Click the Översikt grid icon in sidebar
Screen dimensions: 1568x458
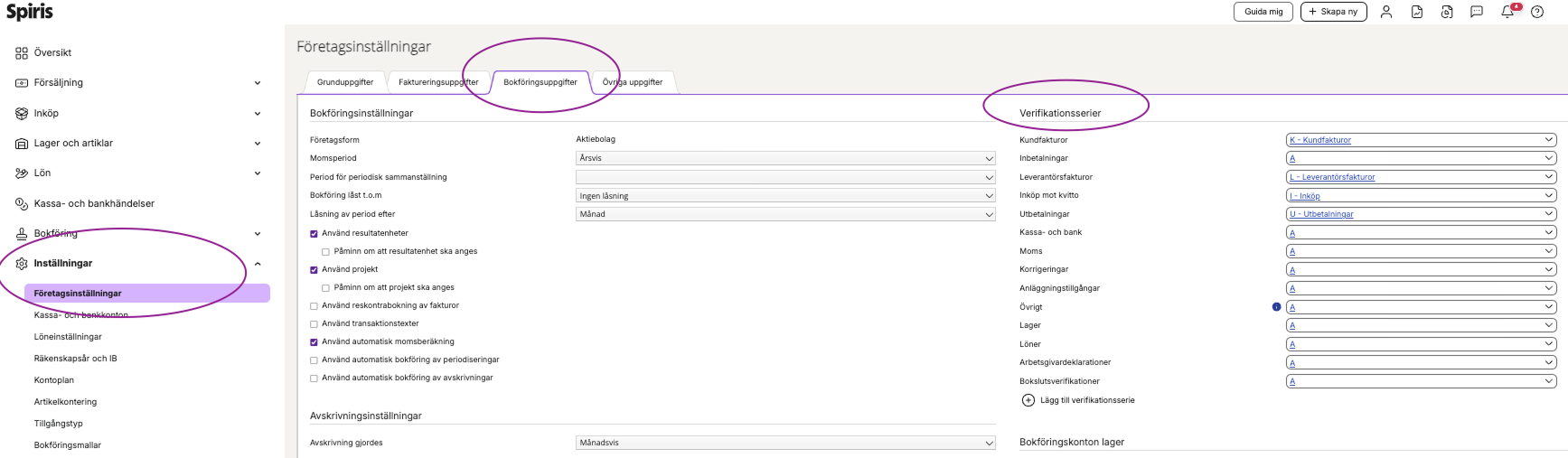coord(22,53)
